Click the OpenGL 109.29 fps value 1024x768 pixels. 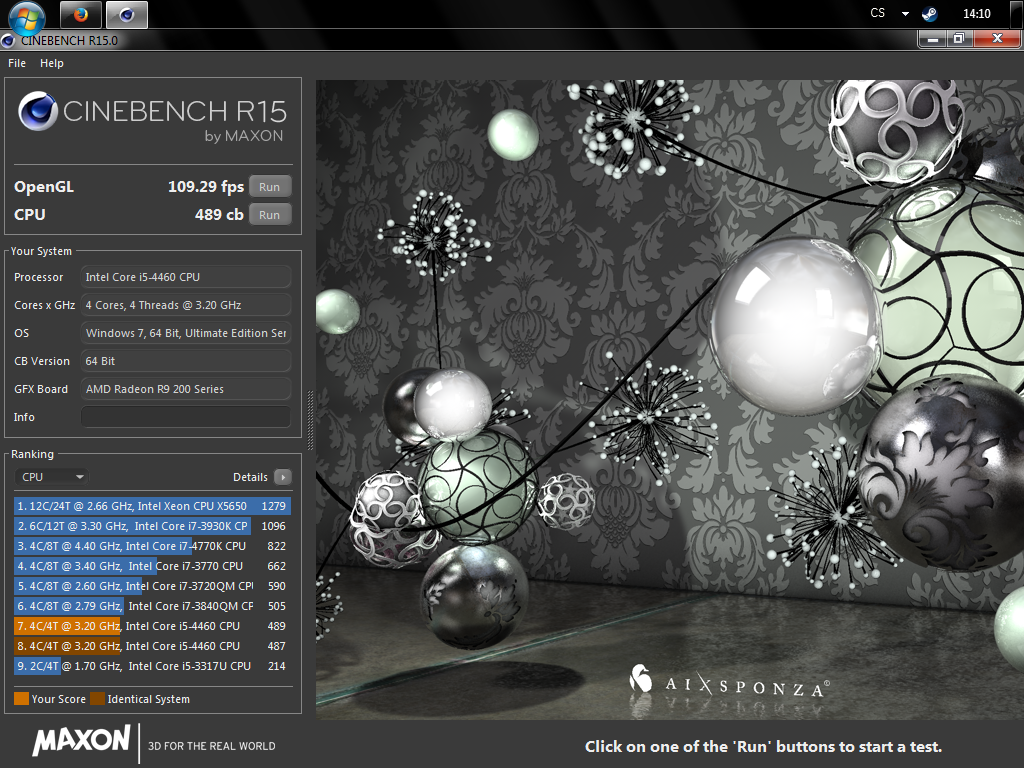point(206,187)
